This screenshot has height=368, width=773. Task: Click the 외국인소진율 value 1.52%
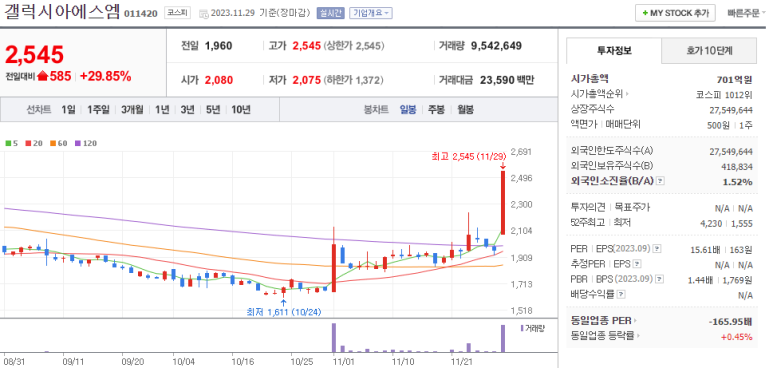(x=738, y=182)
